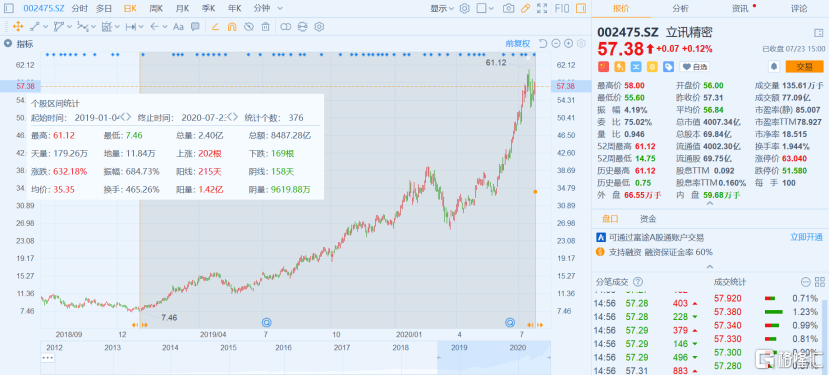Image resolution: width=830 pixels, height=376 pixels.
Task: Toggle hide drawings eye icon
Action: pos(249,26)
